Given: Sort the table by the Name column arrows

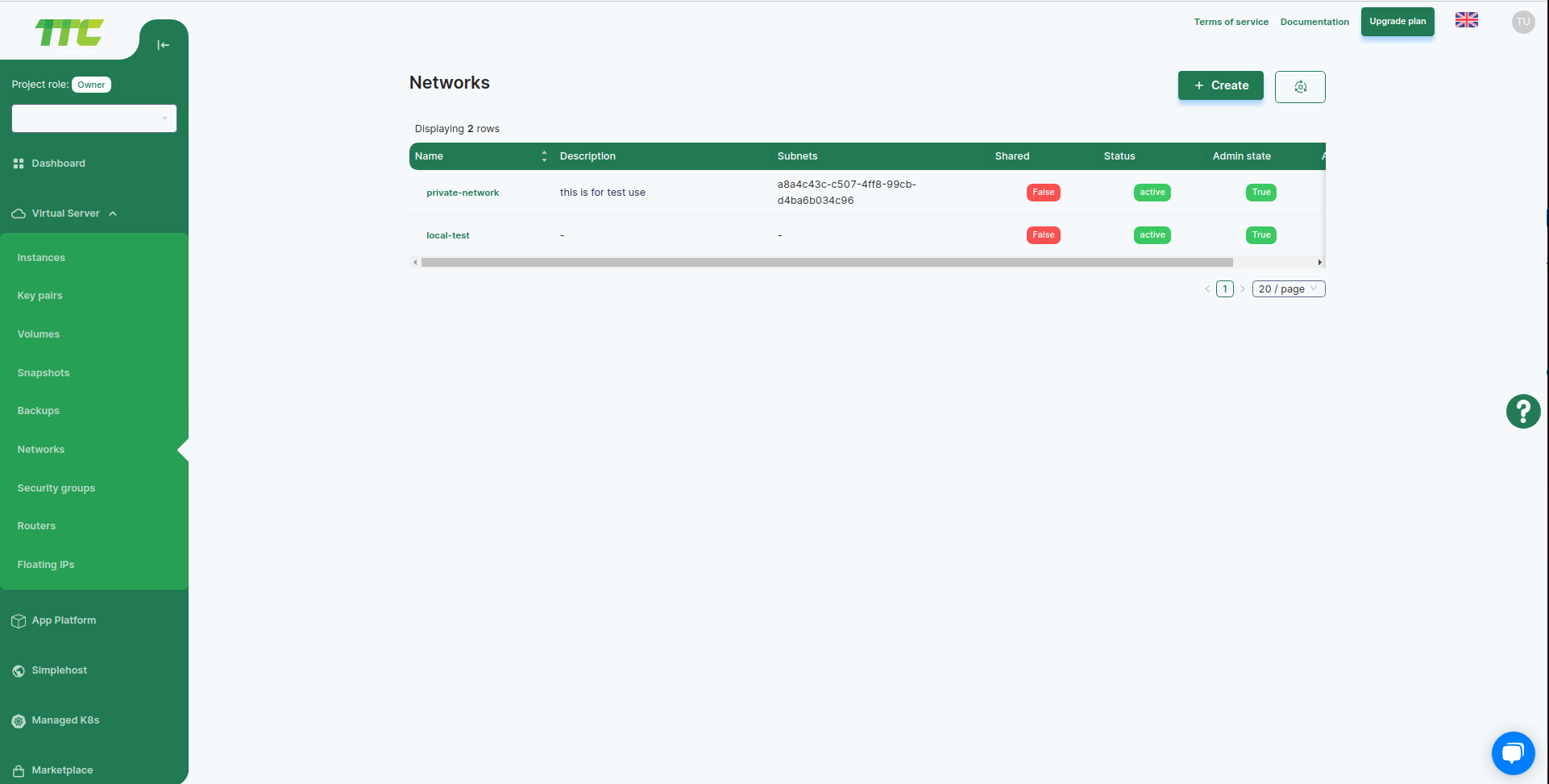Looking at the screenshot, I should point(544,156).
